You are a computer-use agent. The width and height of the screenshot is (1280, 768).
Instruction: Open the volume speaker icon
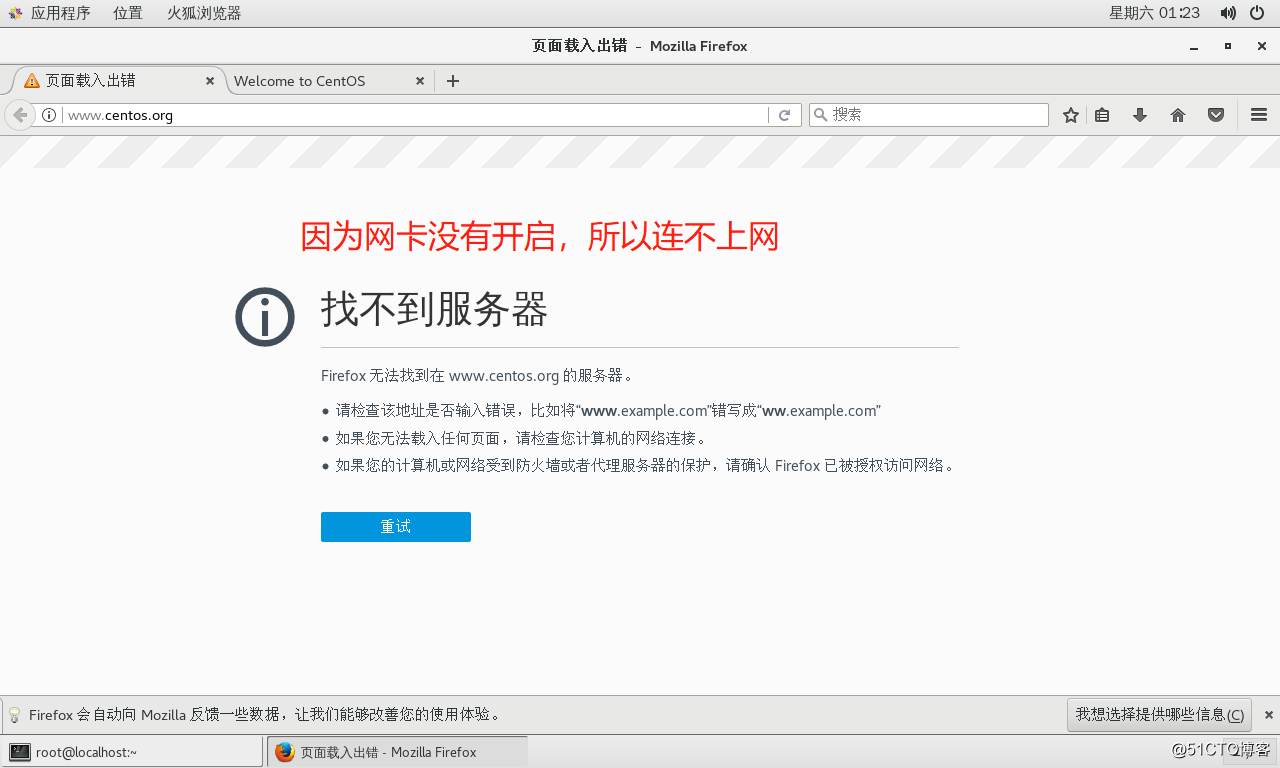tap(1228, 13)
